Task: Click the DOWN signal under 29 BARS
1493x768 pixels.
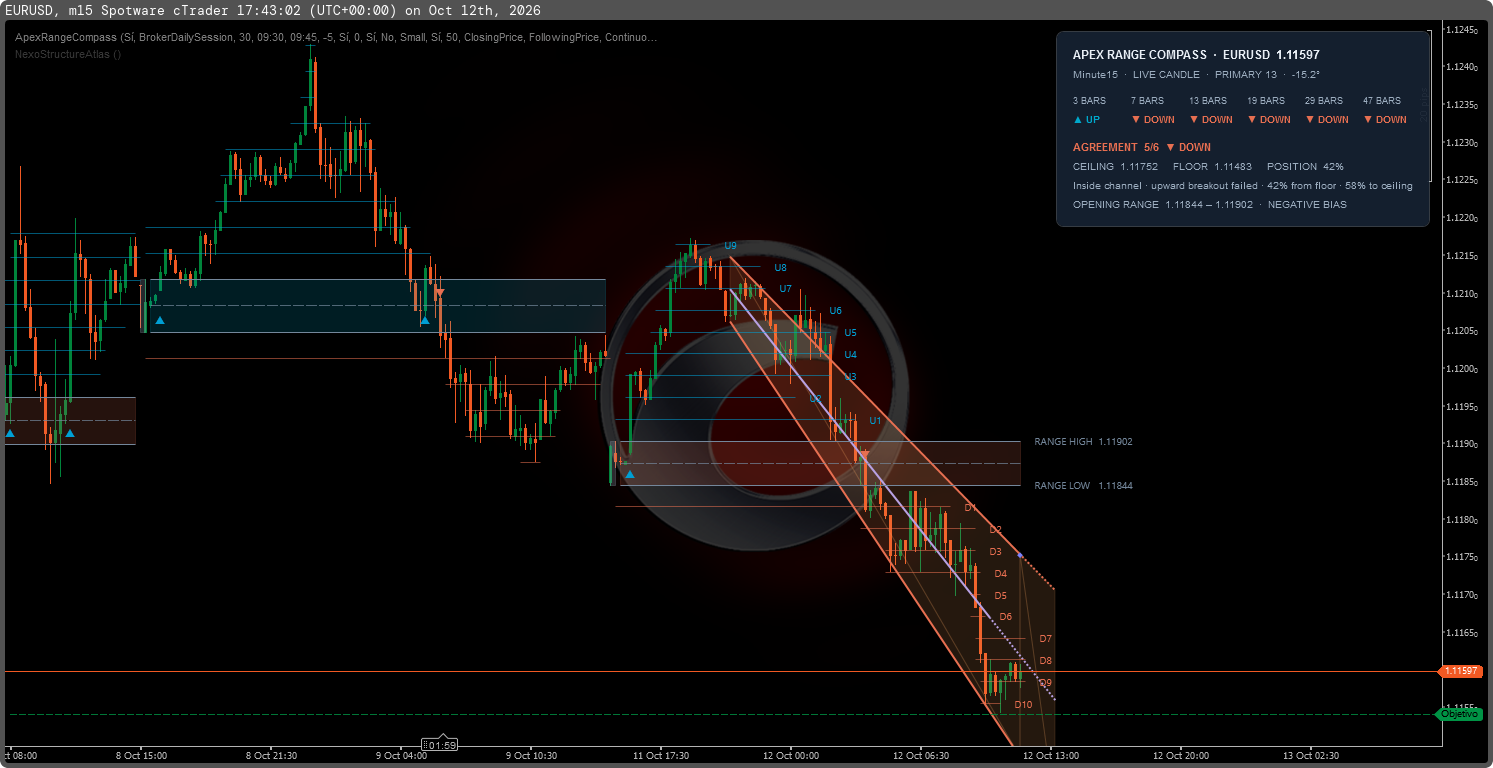Action: (x=1327, y=120)
